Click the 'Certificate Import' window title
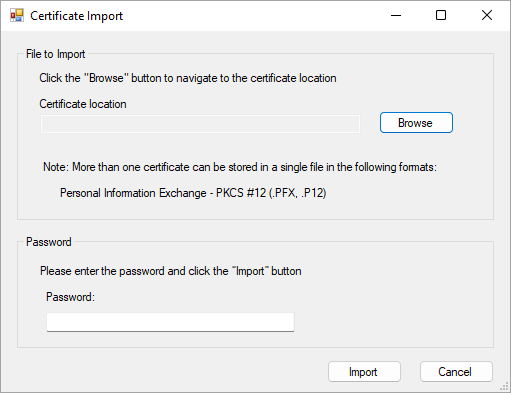The image size is (511, 393). point(76,16)
